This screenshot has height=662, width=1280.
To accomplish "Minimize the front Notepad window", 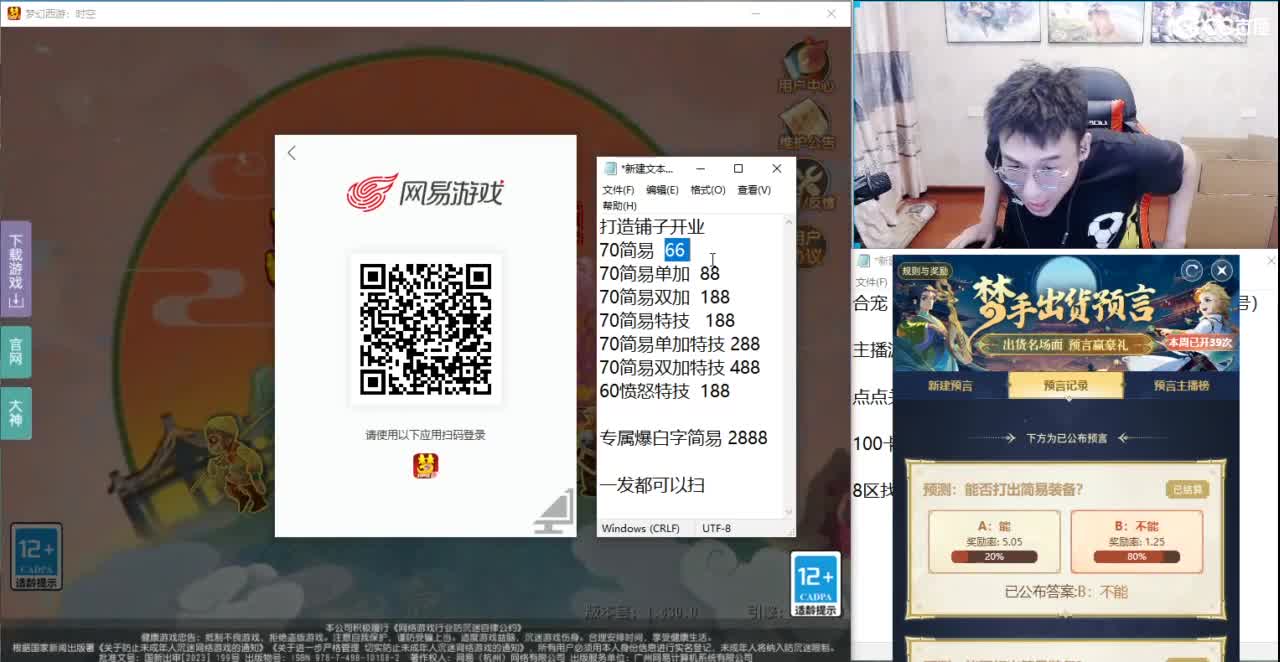I will [700, 168].
